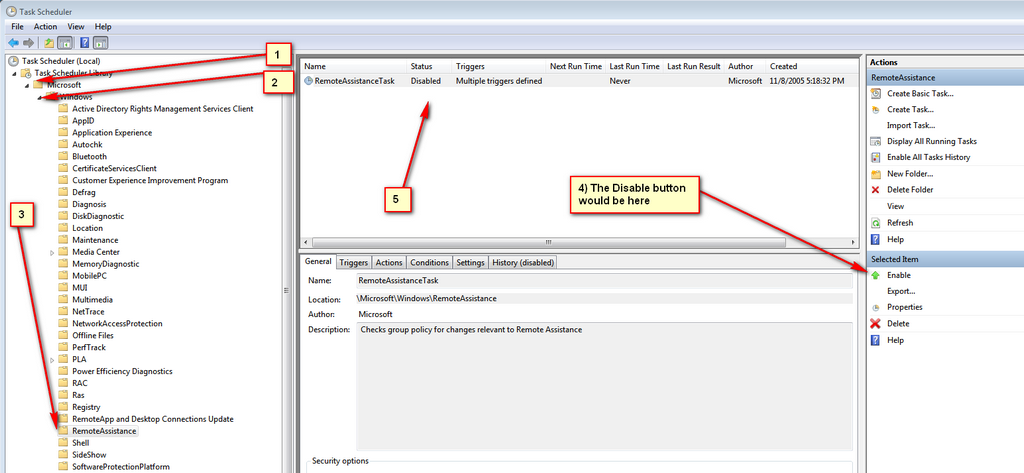Click the SideShow folder icon
Viewport: 1024px width, 473px height.
[x=63, y=455]
